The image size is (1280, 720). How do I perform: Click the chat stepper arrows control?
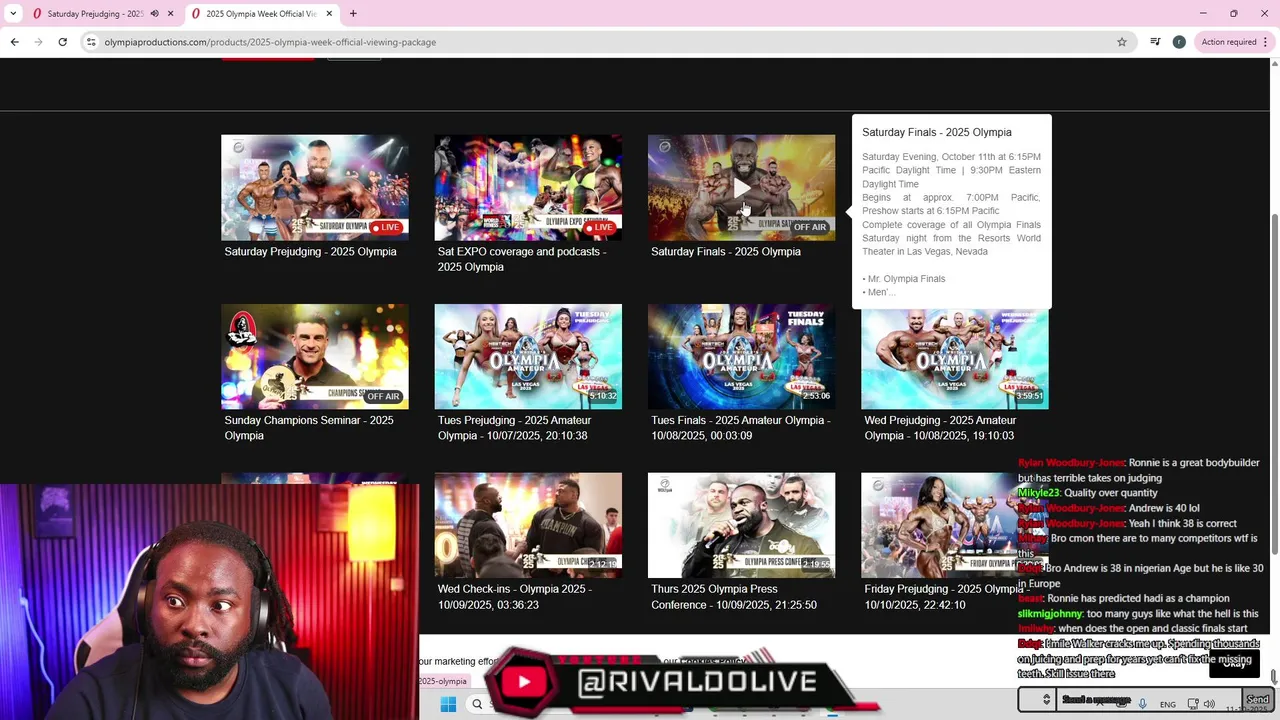tap(1046, 700)
